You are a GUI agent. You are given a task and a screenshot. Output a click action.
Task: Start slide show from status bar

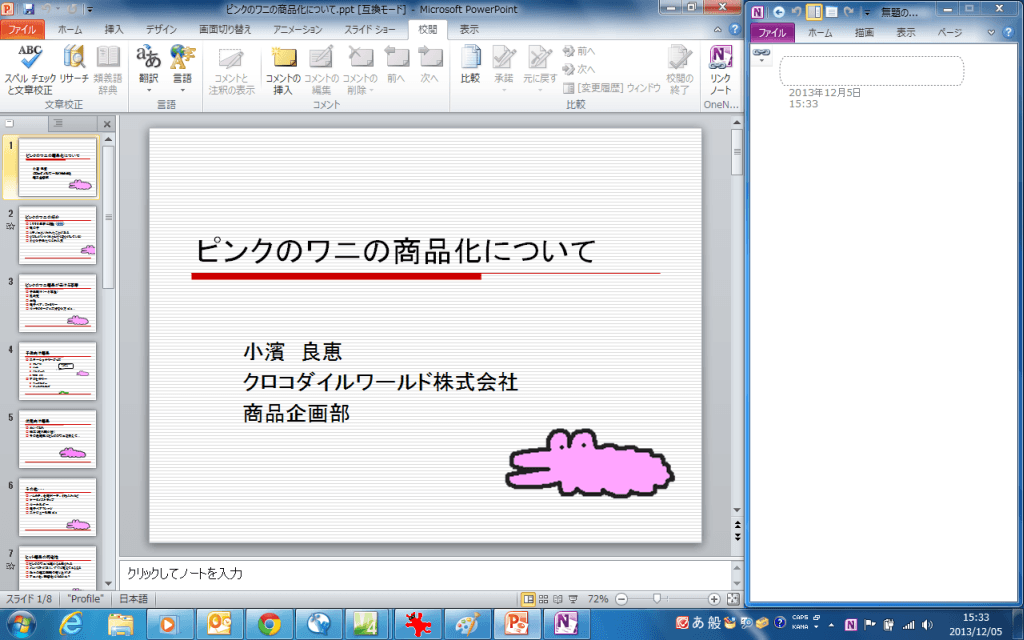click(x=573, y=599)
